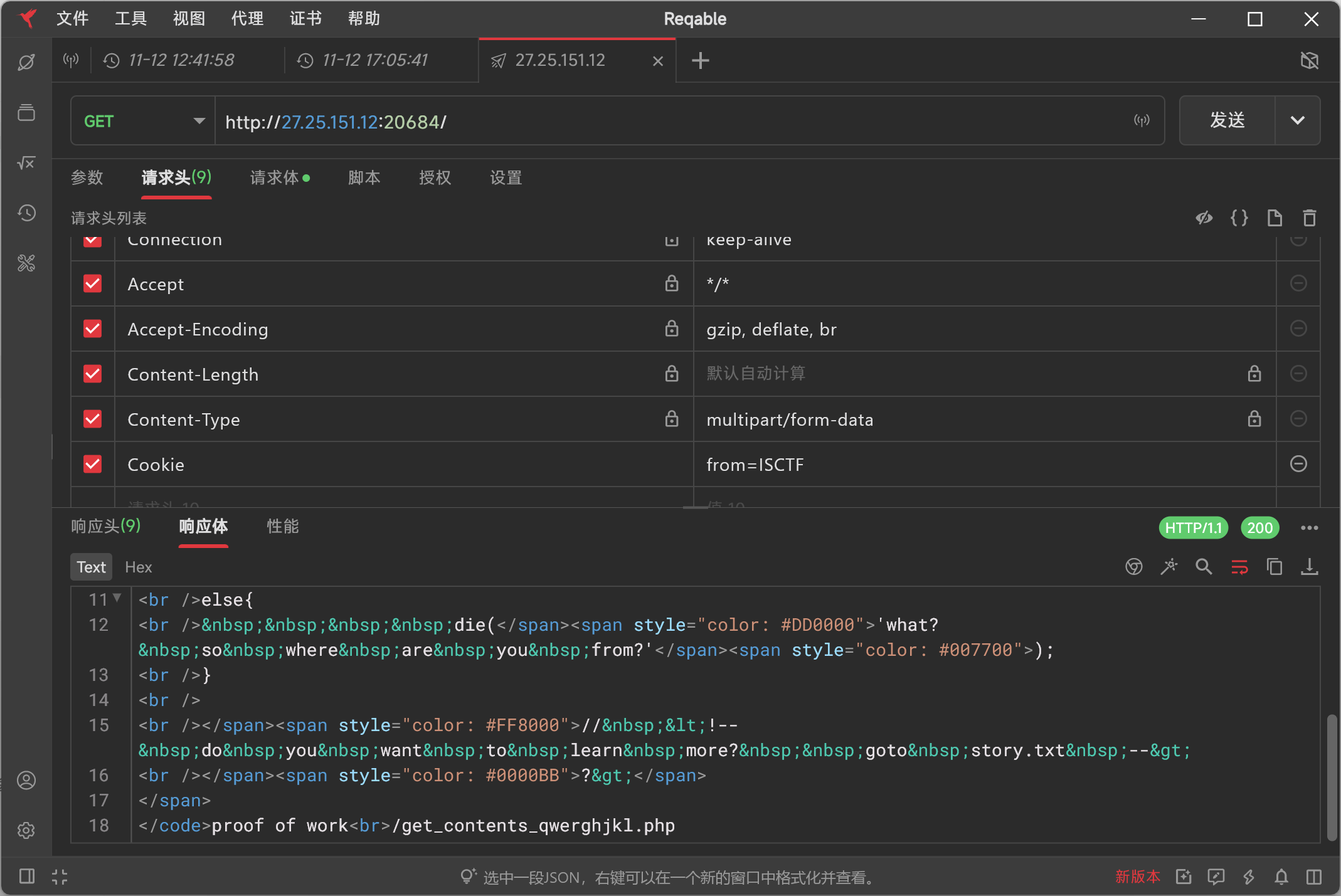Expand the send button dropdown arrow

tap(1297, 120)
